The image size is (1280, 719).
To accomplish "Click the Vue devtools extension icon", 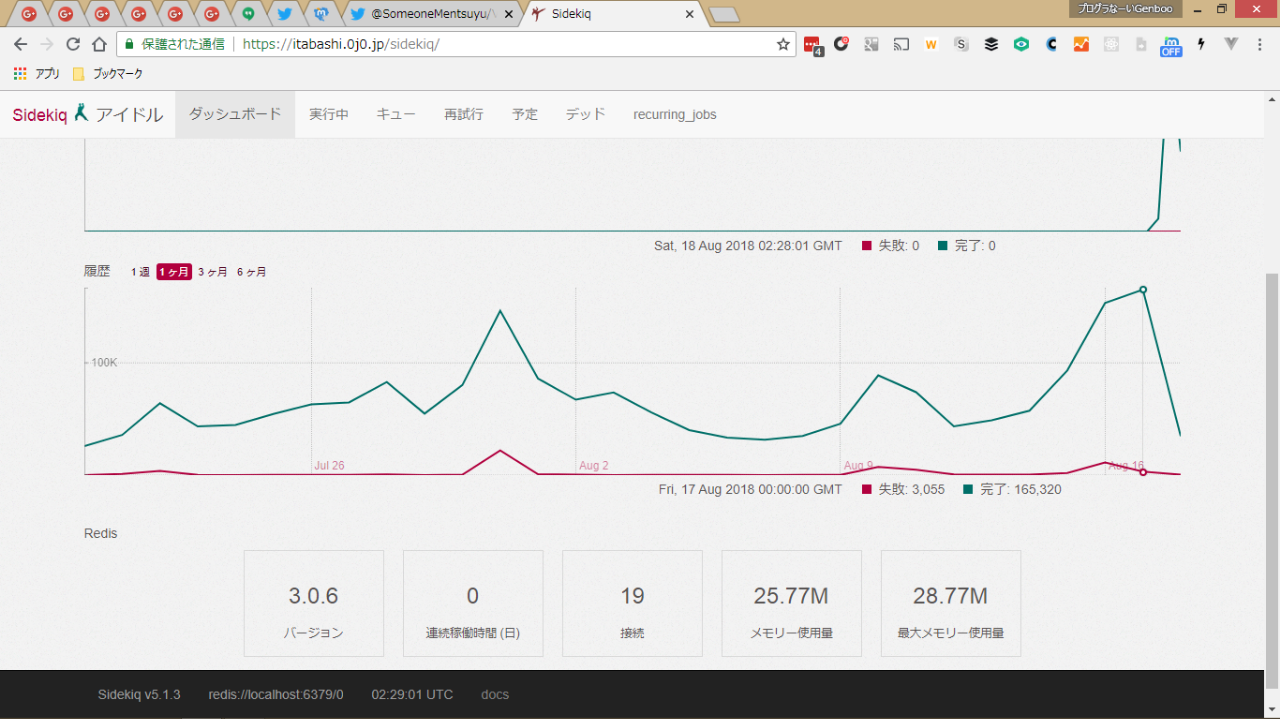I will (x=1231, y=44).
